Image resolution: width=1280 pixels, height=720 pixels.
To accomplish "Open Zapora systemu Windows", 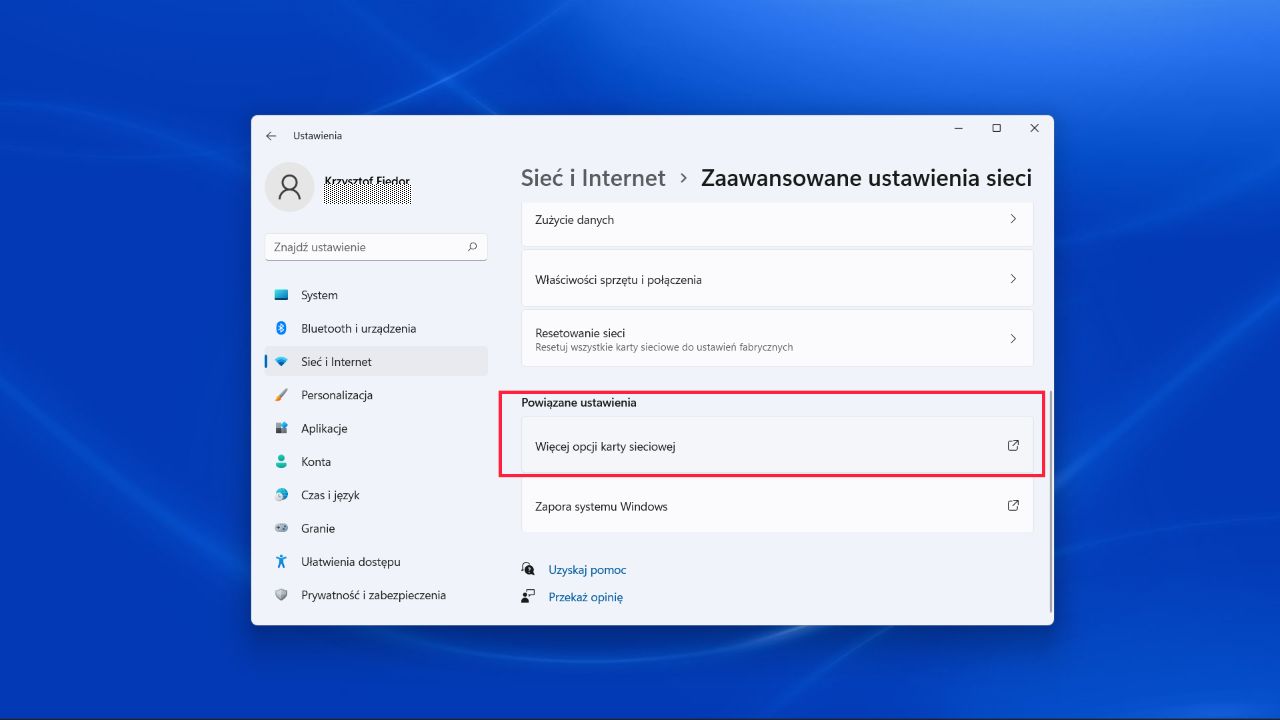I will pyautogui.click(x=777, y=506).
